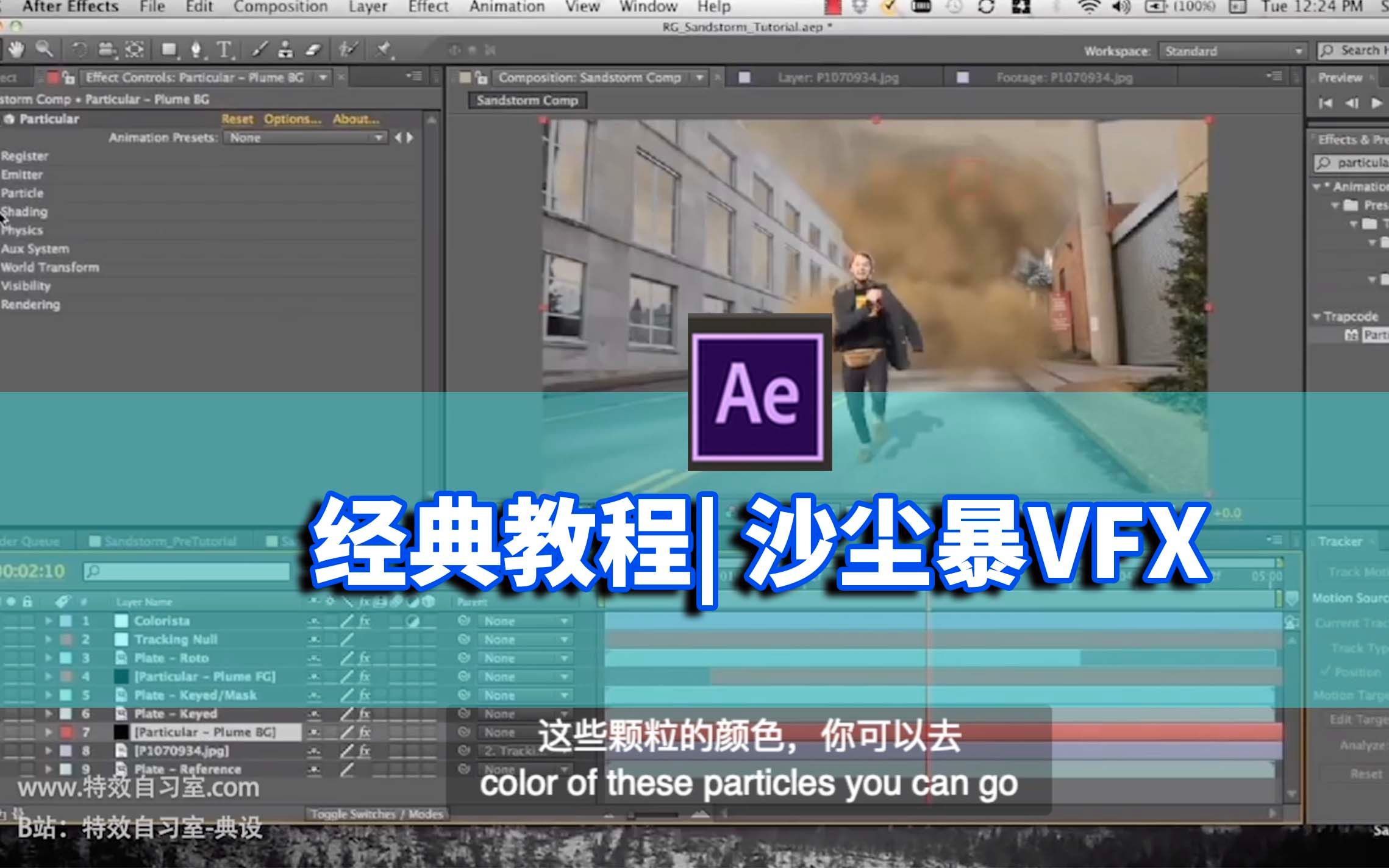
Task: Toggle the Effect Controls panel lock
Action: 68,77
